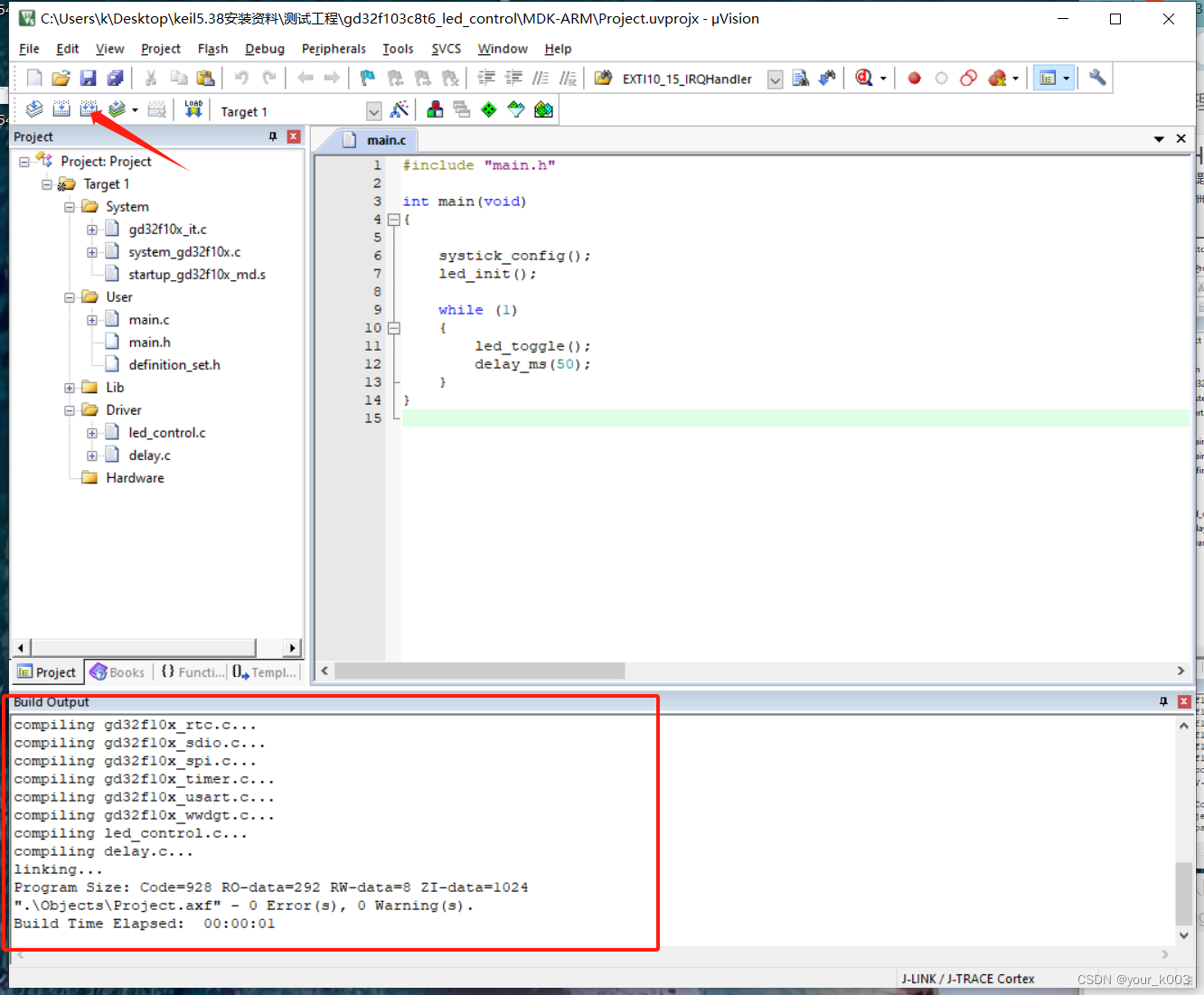Click the Open file folder icon
This screenshot has height=995, width=1204.
click(x=61, y=79)
